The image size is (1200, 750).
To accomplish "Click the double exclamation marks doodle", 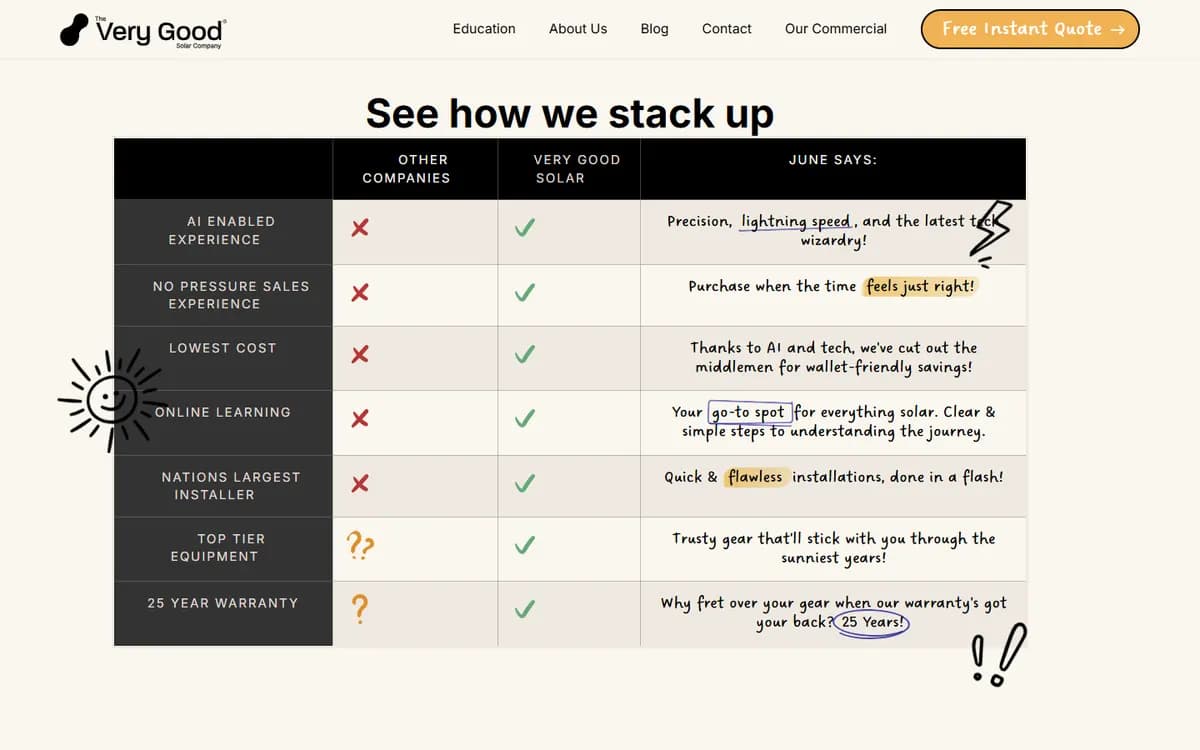I will [x=998, y=655].
